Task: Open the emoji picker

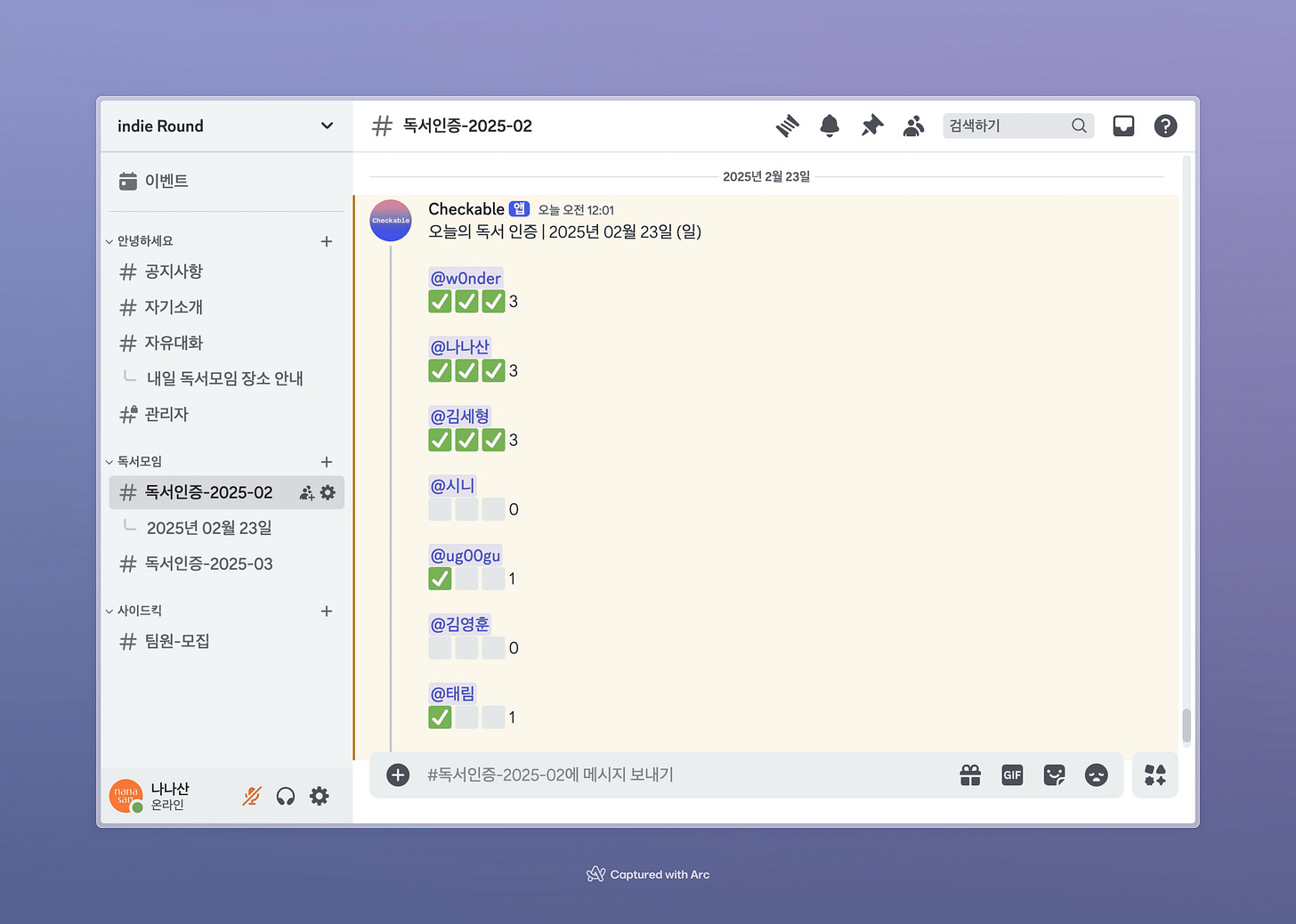Action: (1096, 774)
